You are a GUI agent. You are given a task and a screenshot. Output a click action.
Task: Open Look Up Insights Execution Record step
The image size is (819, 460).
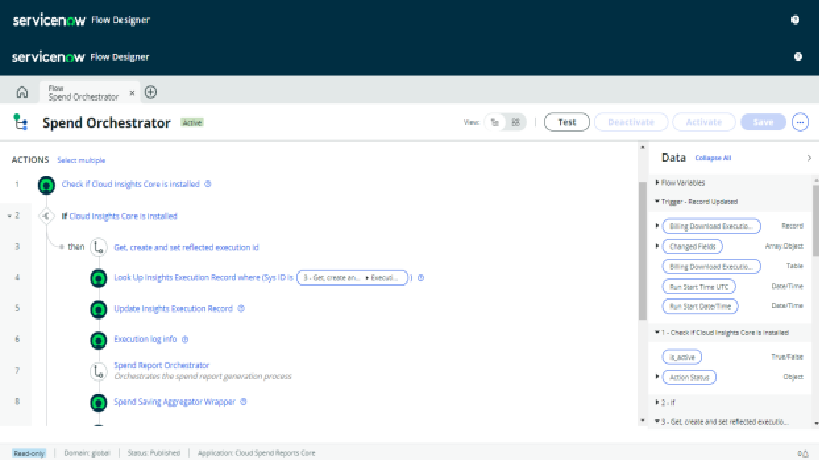pos(204,278)
